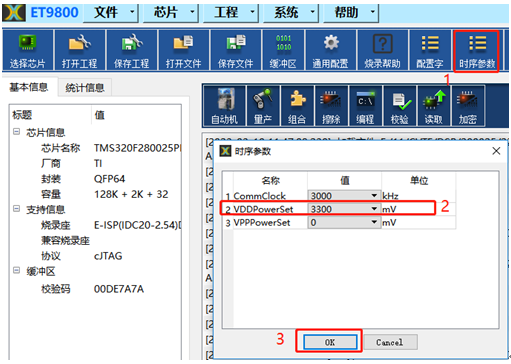Collapse the 芯片信息 tree node
Image resolution: width=511 pixels, height=364 pixels.
click(x=16, y=132)
